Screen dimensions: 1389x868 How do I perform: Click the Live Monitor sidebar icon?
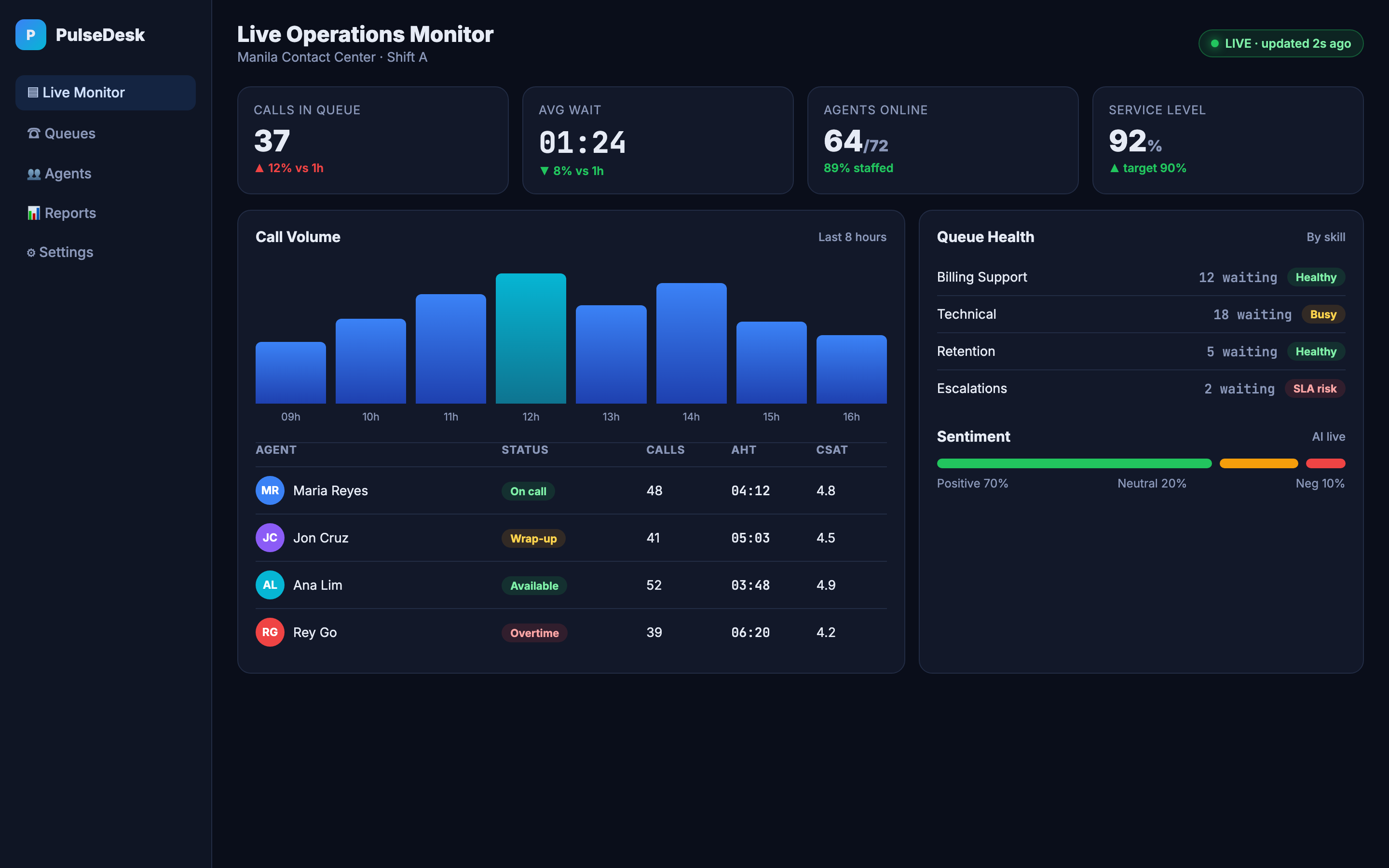(x=33, y=93)
